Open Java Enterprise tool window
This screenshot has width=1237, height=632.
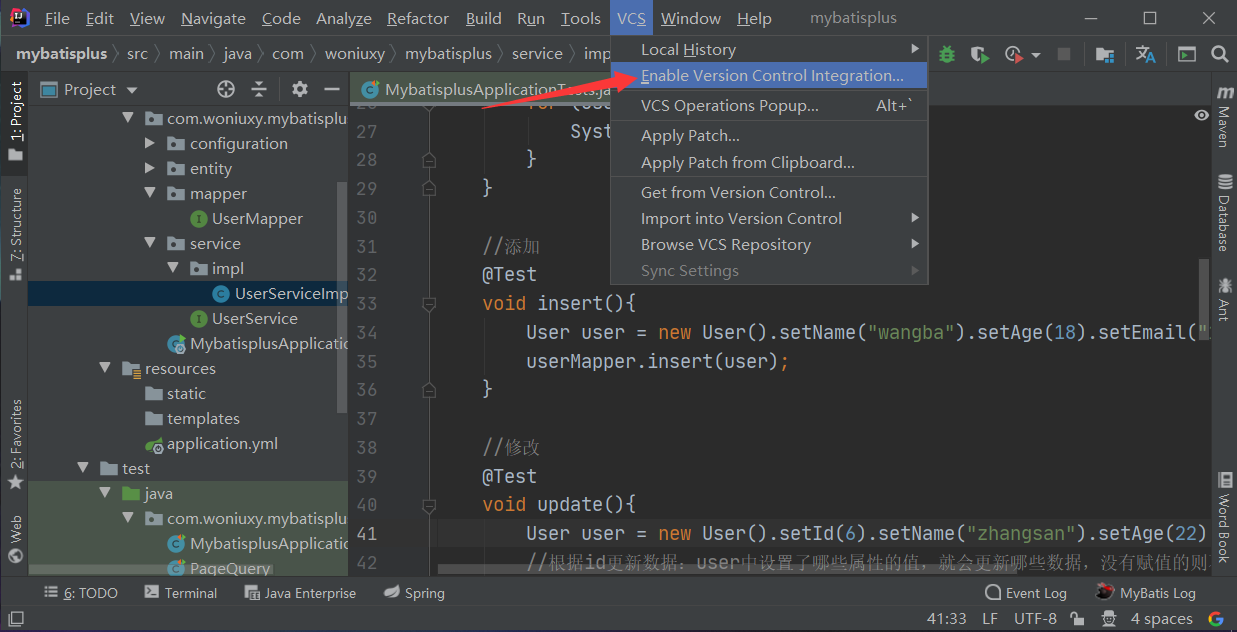(x=300, y=593)
